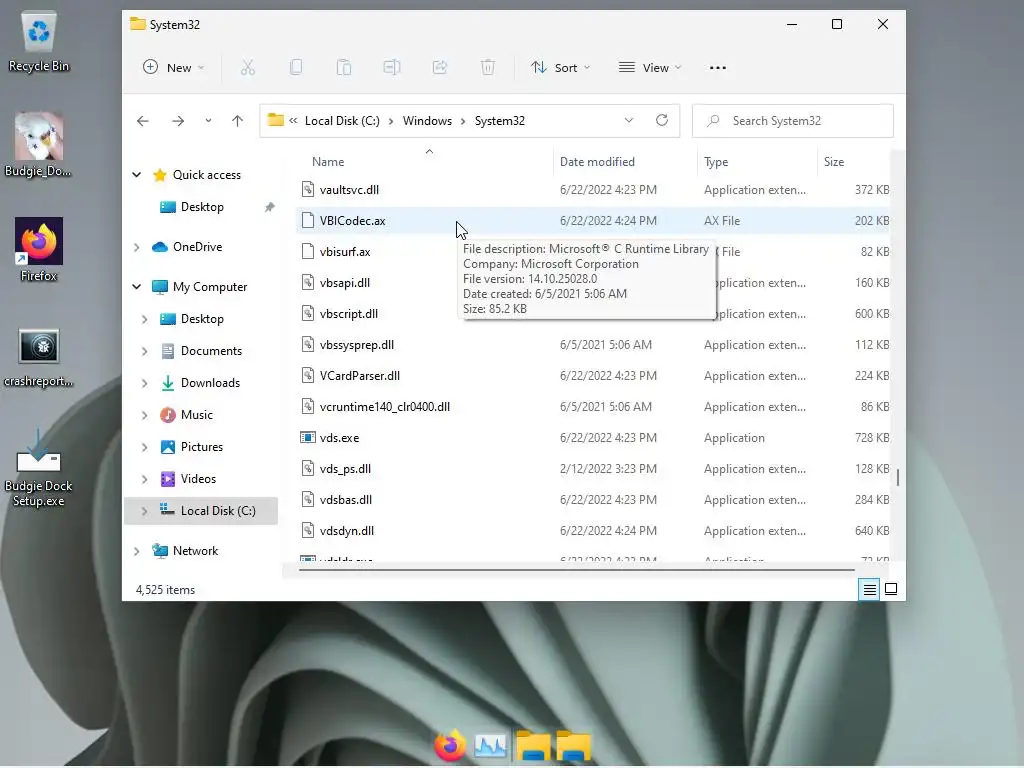Expand the Local Disk (C:) tree node
1024x768 pixels.
coord(144,511)
